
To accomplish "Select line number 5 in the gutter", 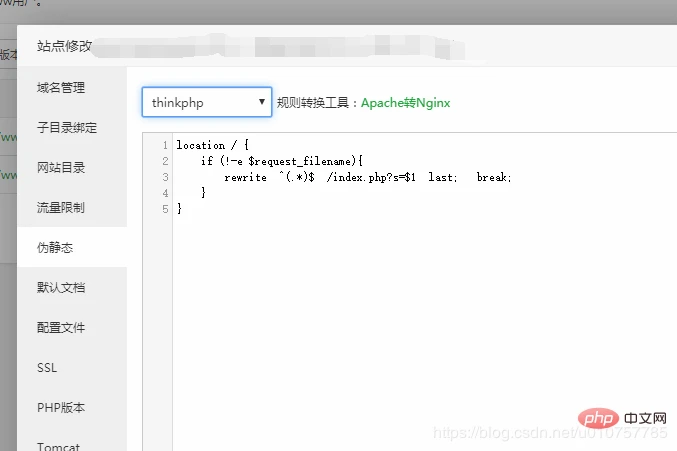I will click(165, 209).
